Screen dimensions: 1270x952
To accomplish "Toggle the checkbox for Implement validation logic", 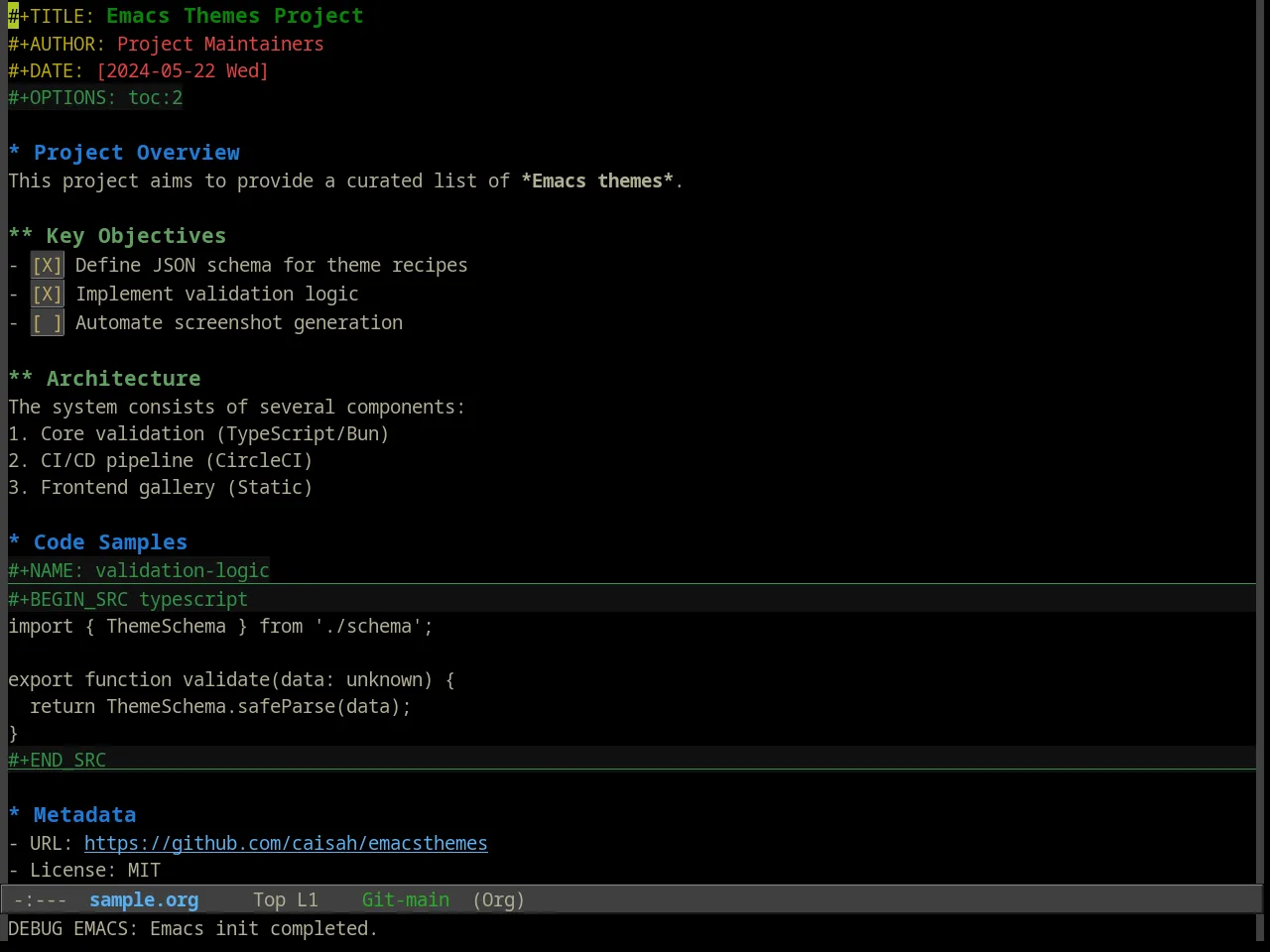I will click(47, 295).
